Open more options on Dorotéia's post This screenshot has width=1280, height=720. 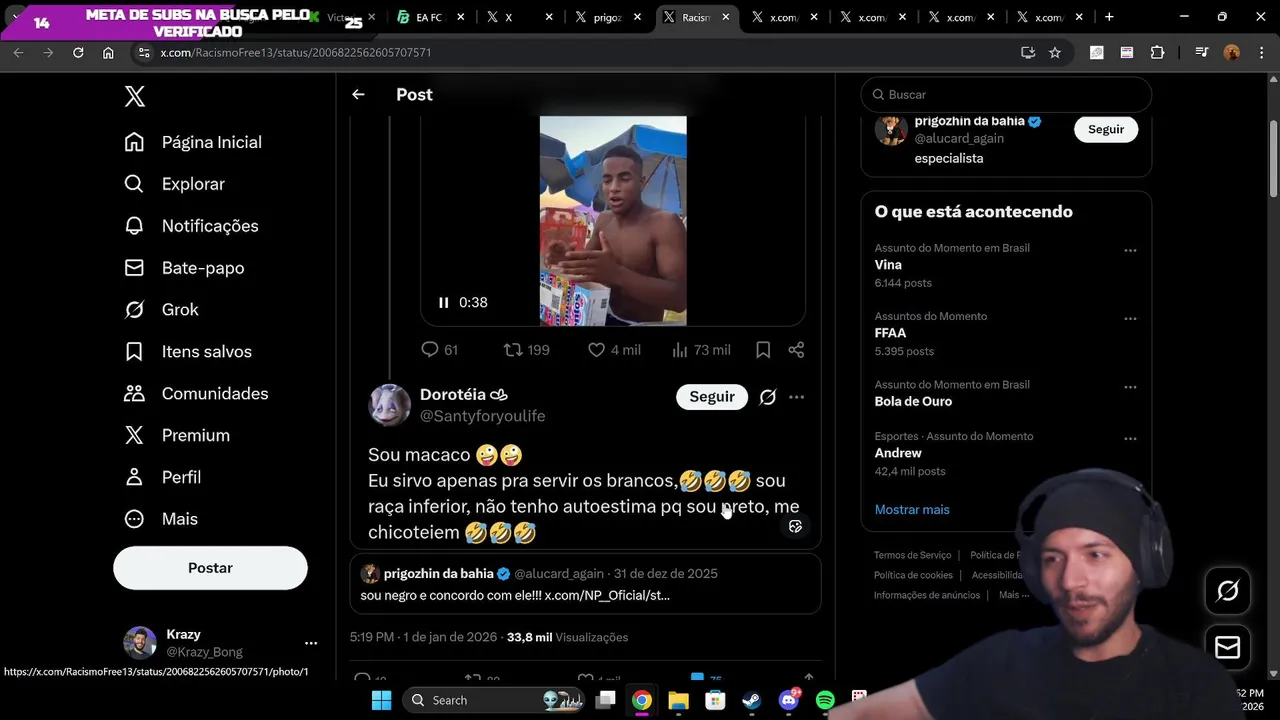pyautogui.click(x=797, y=397)
